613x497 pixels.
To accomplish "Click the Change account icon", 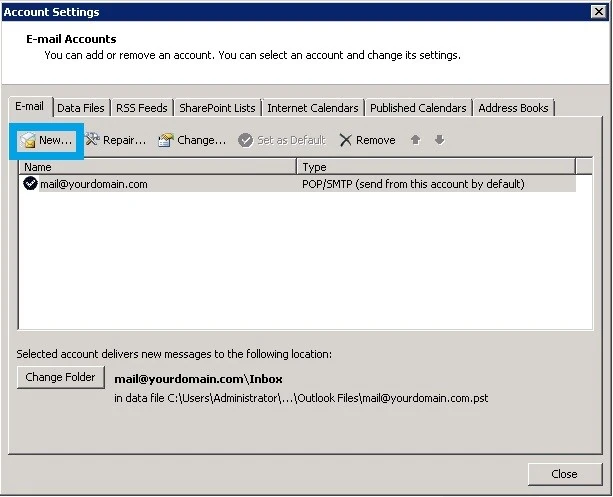I will click(x=166, y=140).
